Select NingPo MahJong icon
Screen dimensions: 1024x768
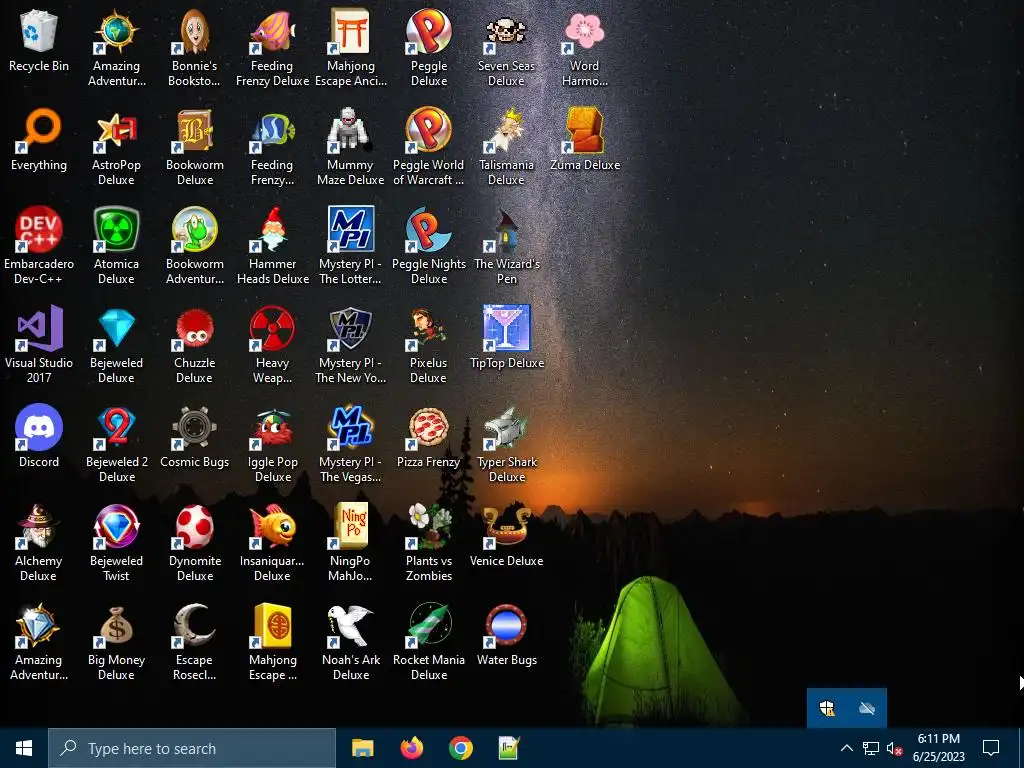click(350, 526)
